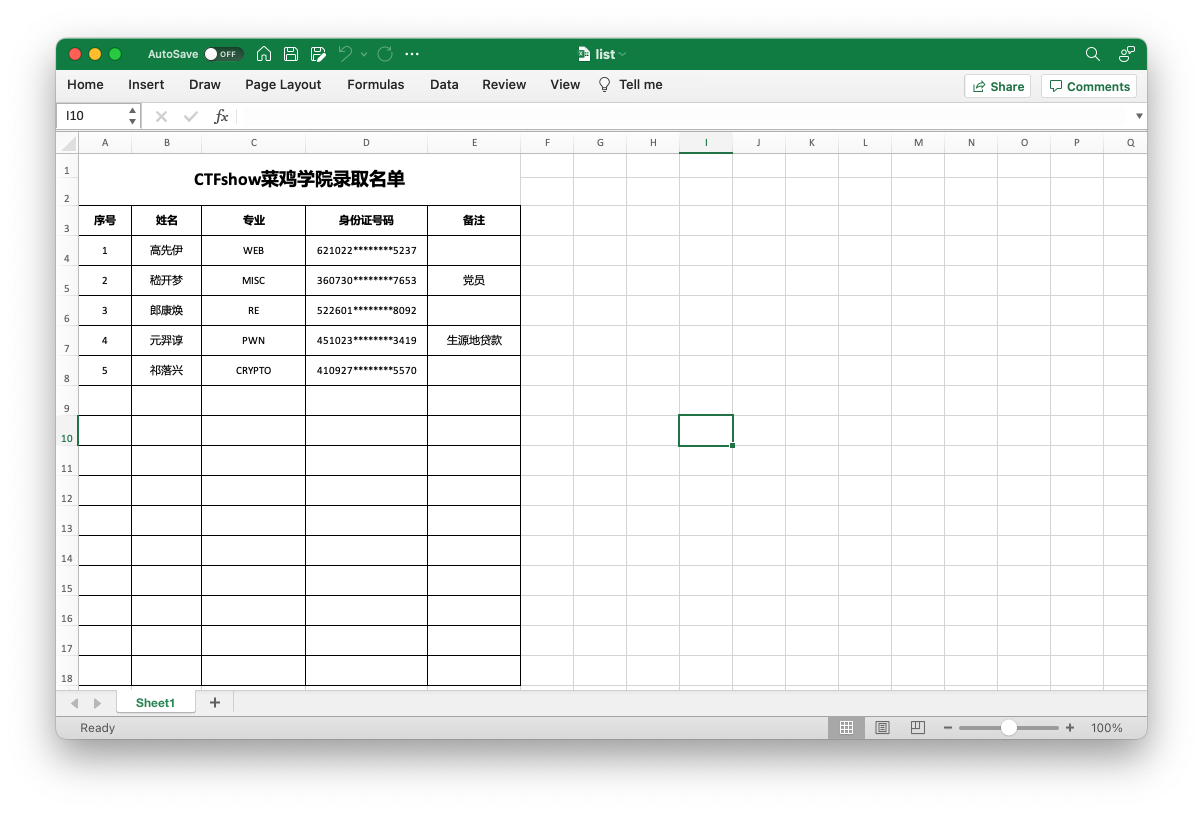Image resolution: width=1203 pixels, height=813 pixels.
Task: Toggle the AutoSave switch
Action: click(223, 54)
